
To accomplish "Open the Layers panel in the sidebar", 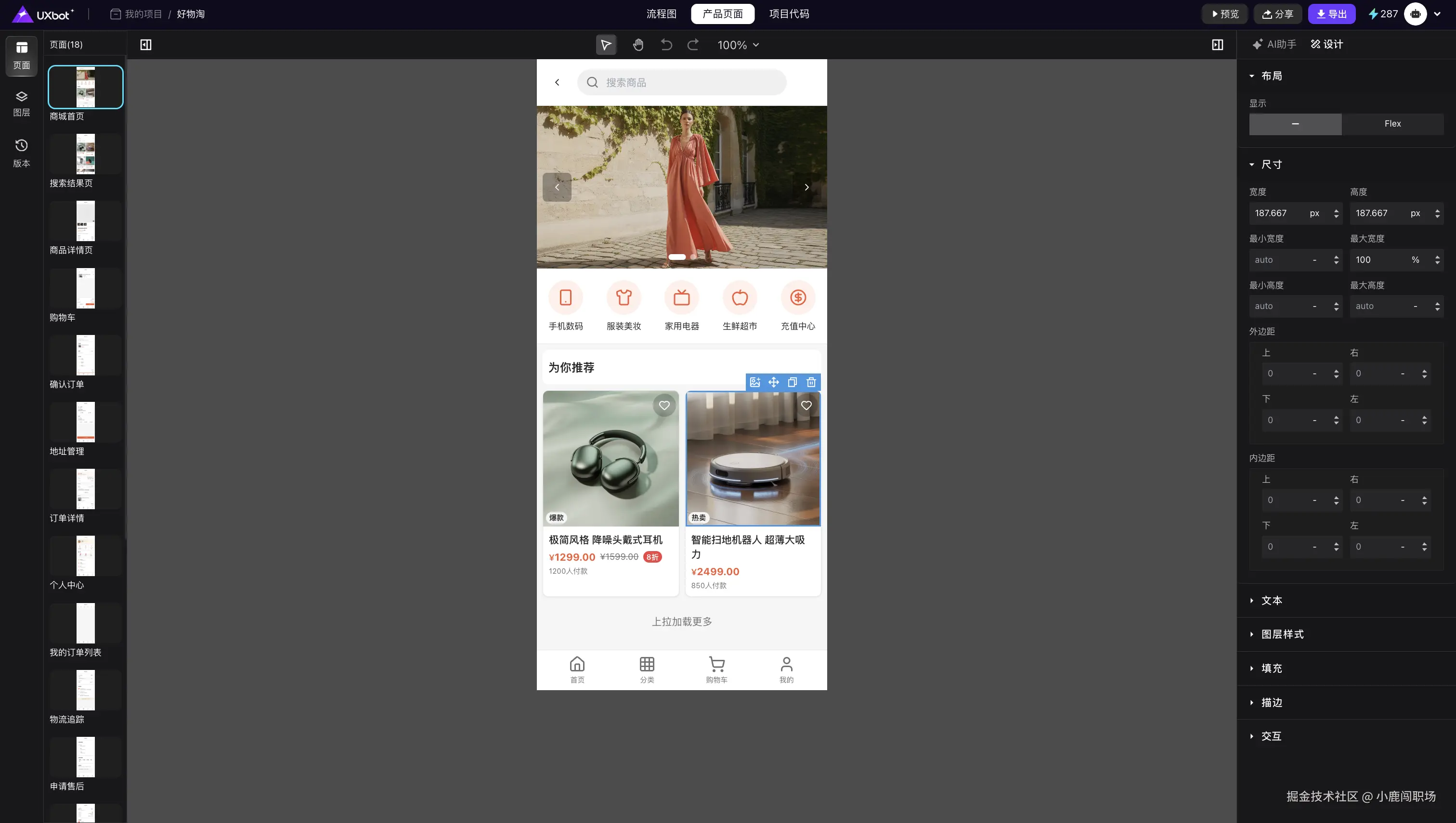I will pyautogui.click(x=22, y=103).
